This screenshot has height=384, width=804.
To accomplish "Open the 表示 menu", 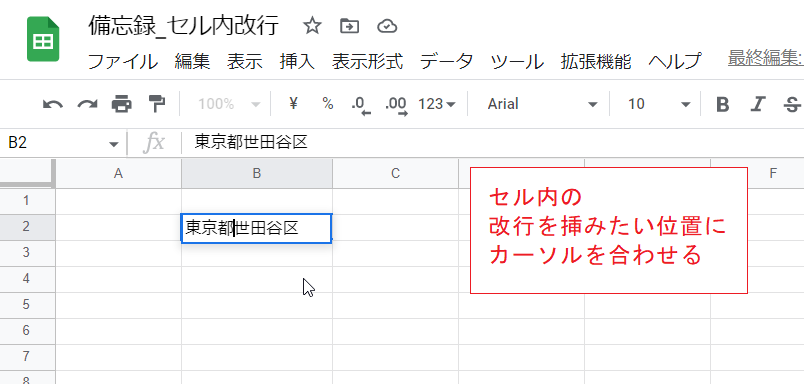I will tap(245, 62).
